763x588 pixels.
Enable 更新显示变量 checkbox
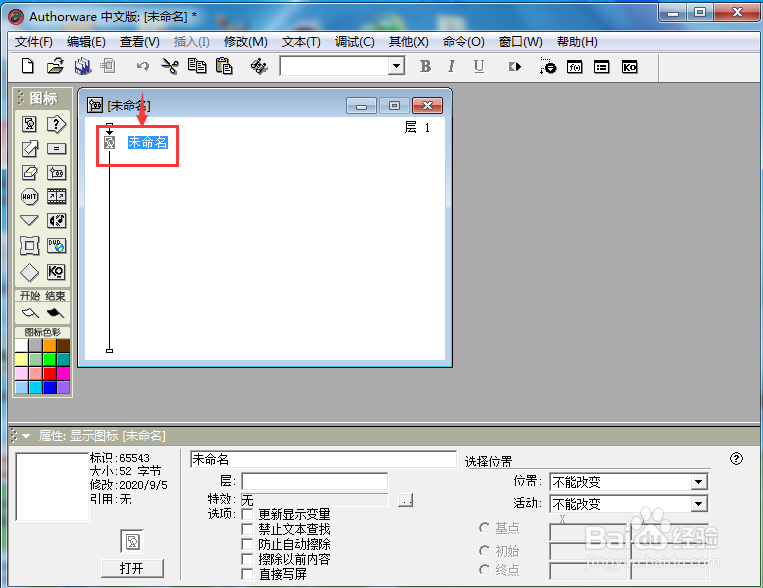pos(247,514)
